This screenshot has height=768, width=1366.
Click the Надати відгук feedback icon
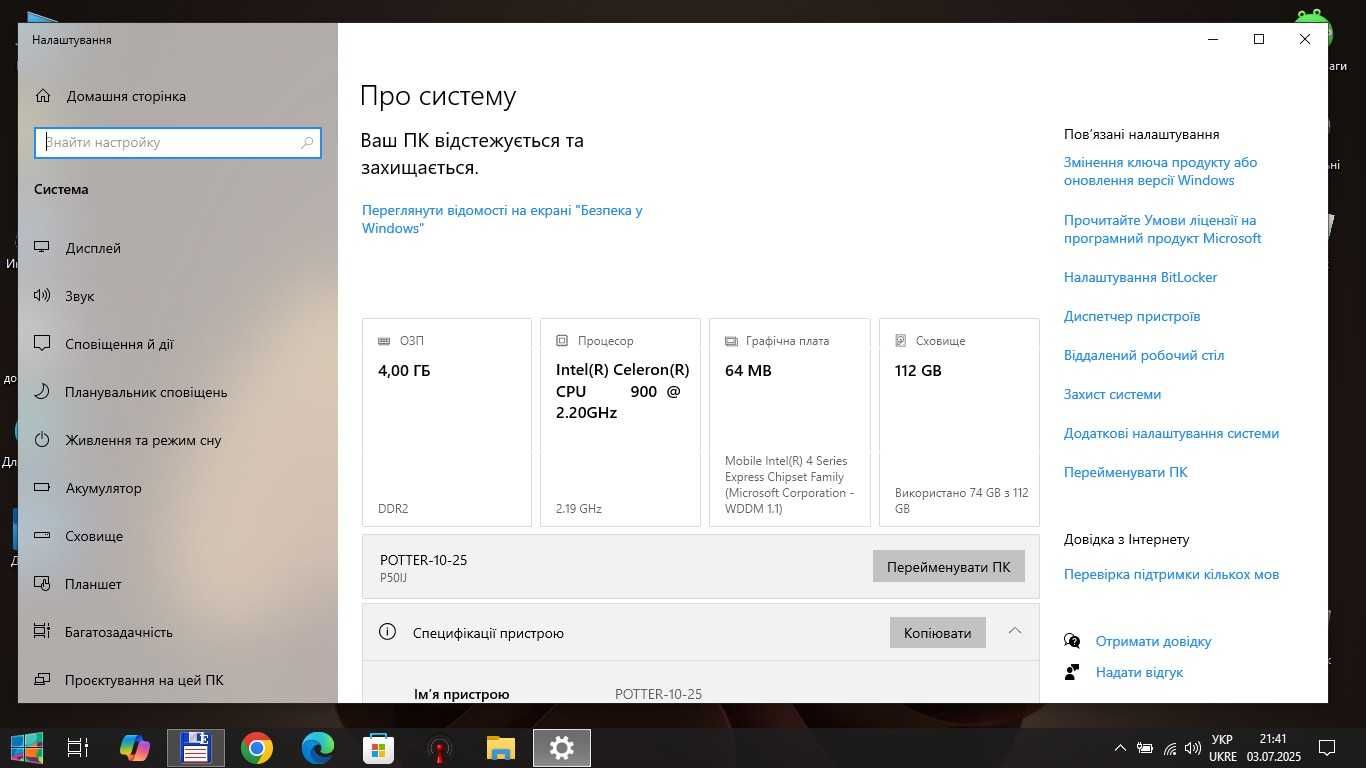[x=1072, y=672]
